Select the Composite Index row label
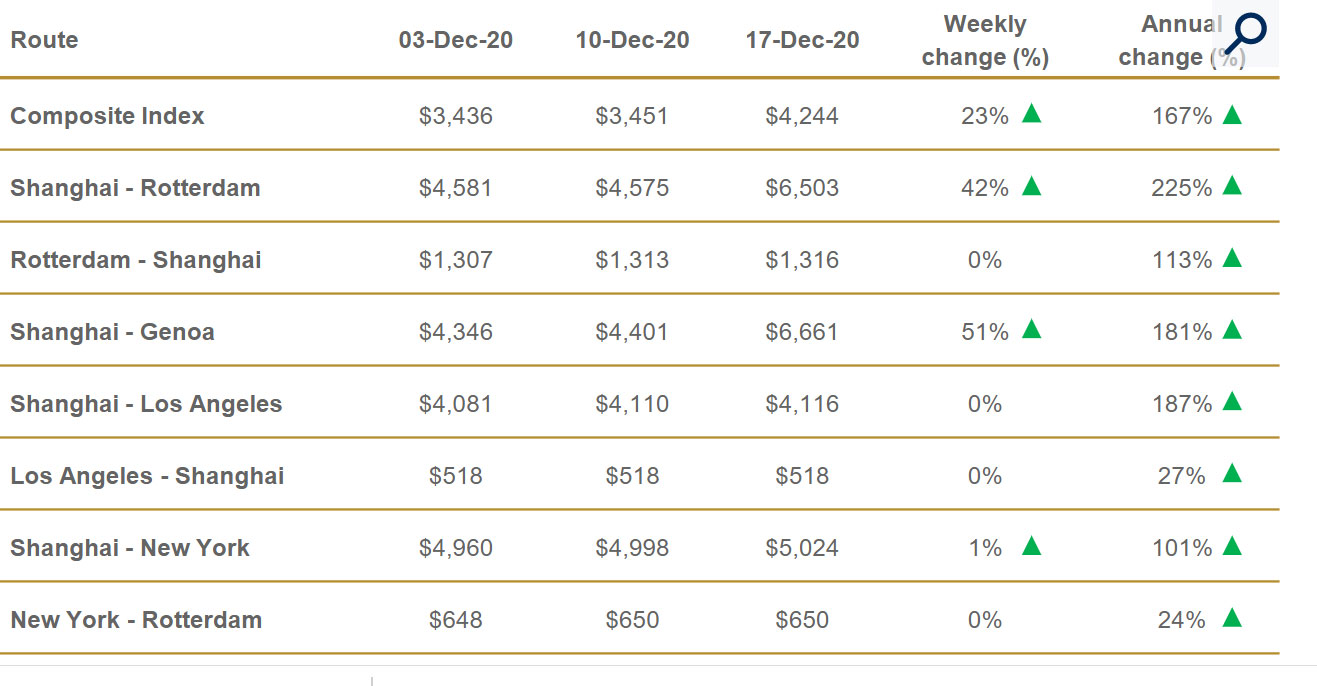 (x=107, y=116)
